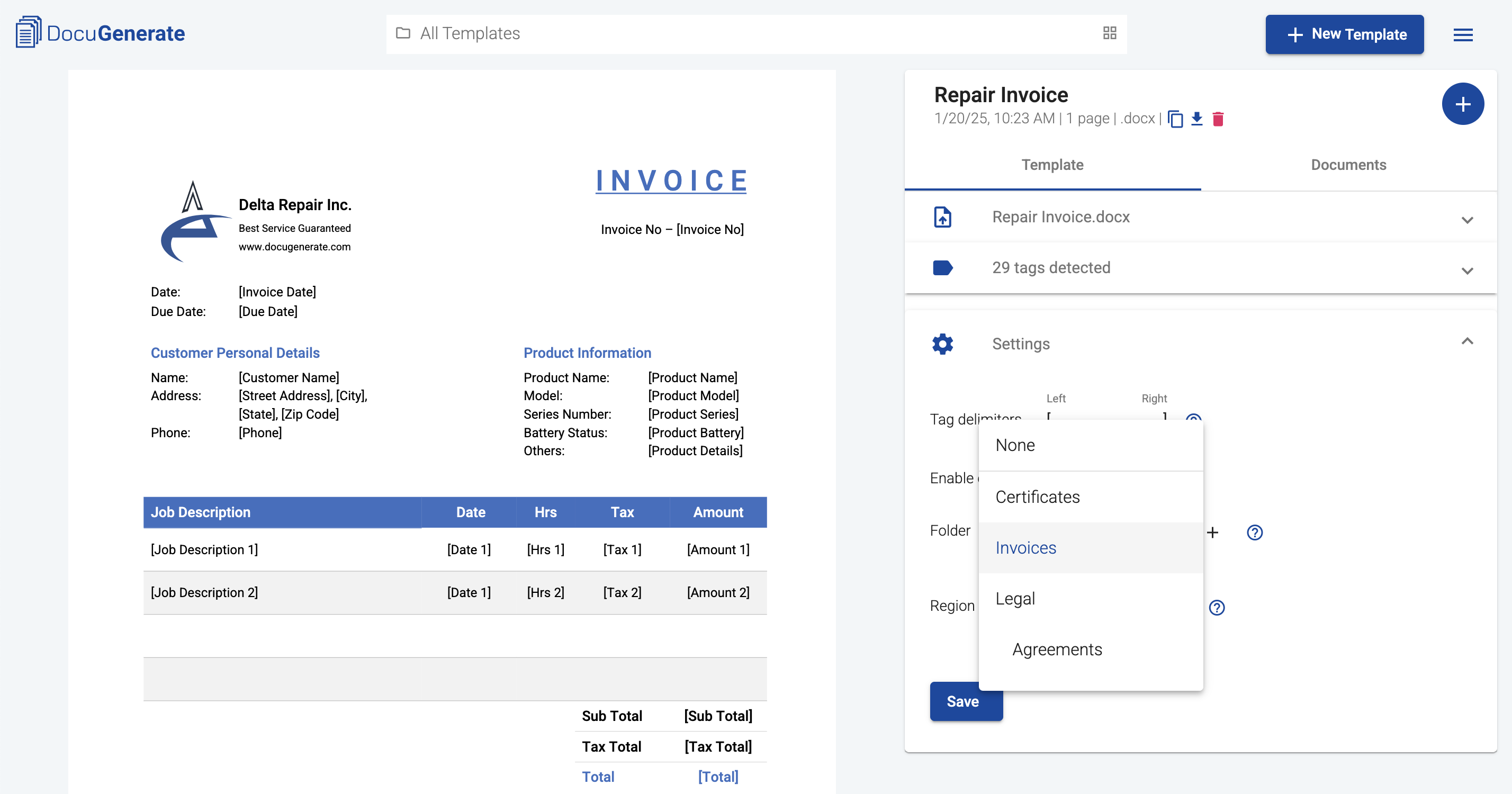The height and width of the screenshot is (794, 1512).
Task: Choose Invoices folder option
Action: [1090, 548]
